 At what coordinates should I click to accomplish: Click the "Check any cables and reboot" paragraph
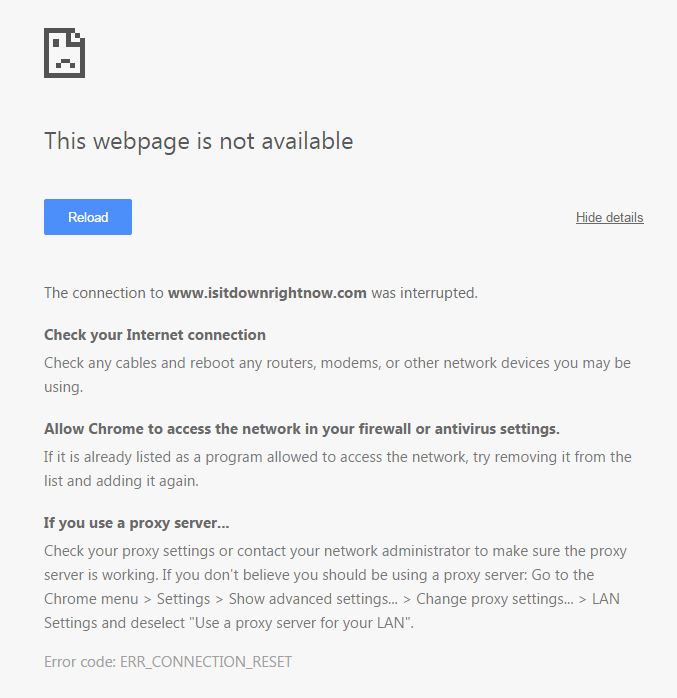coord(337,375)
